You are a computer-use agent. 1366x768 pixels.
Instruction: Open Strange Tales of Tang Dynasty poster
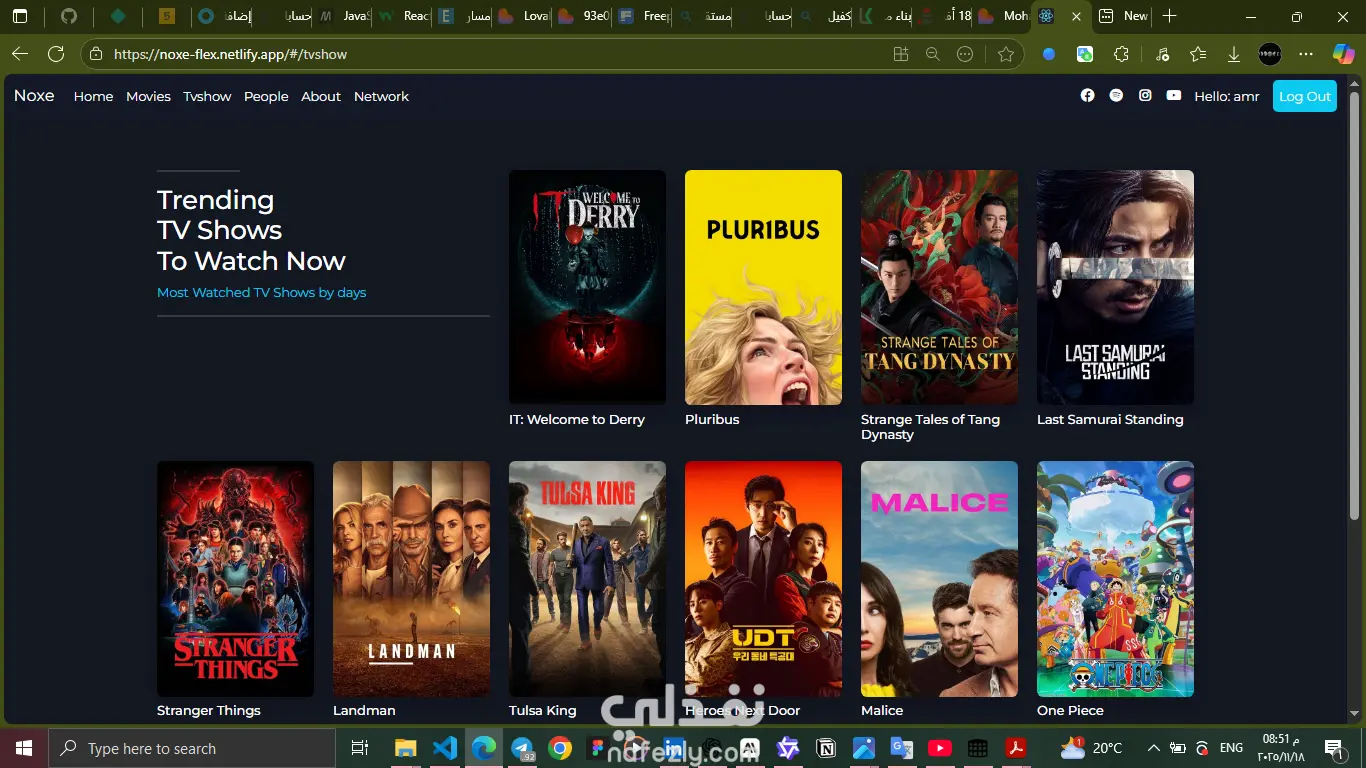[939, 287]
